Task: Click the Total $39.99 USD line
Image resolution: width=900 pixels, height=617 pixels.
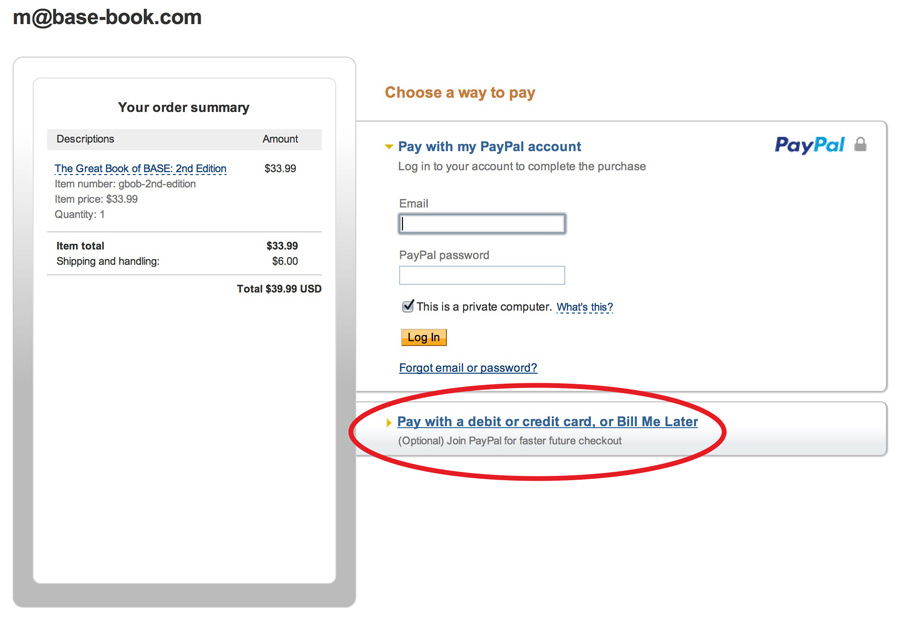Action: pos(279,289)
